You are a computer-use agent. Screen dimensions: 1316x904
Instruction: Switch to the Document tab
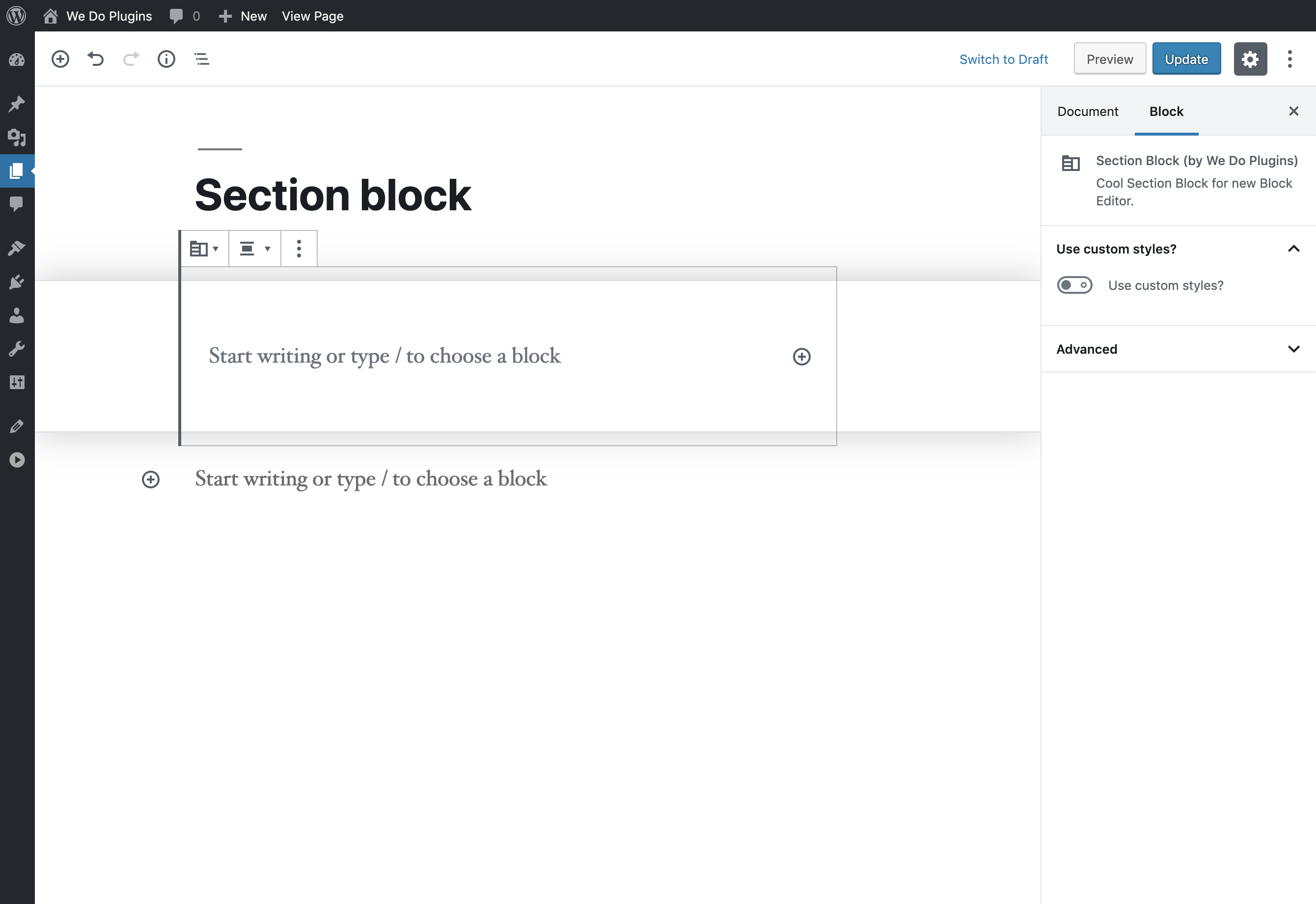tap(1087, 112)
